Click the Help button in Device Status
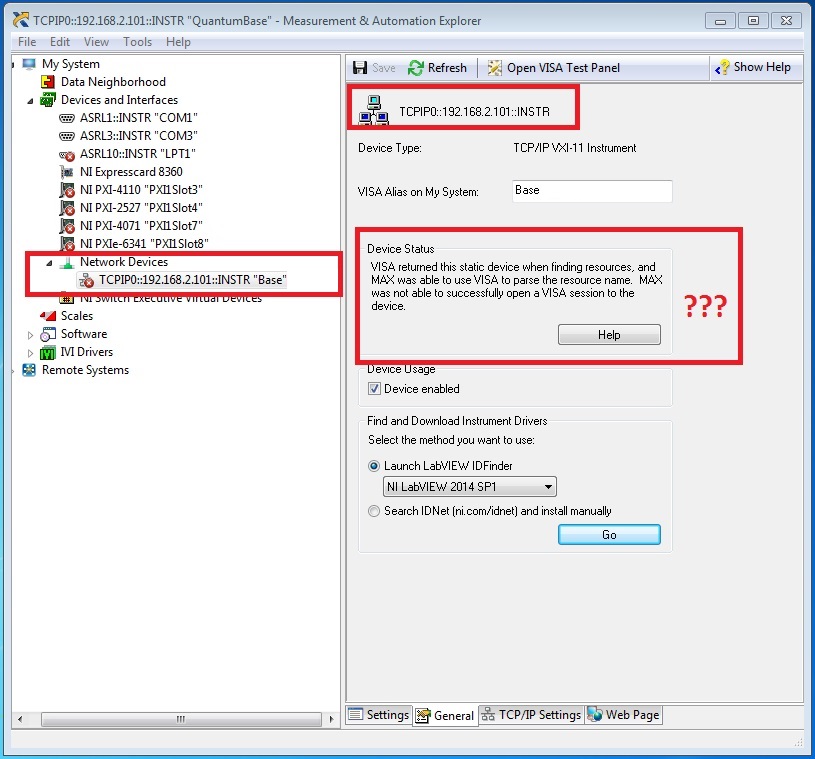 coord(609,335)
